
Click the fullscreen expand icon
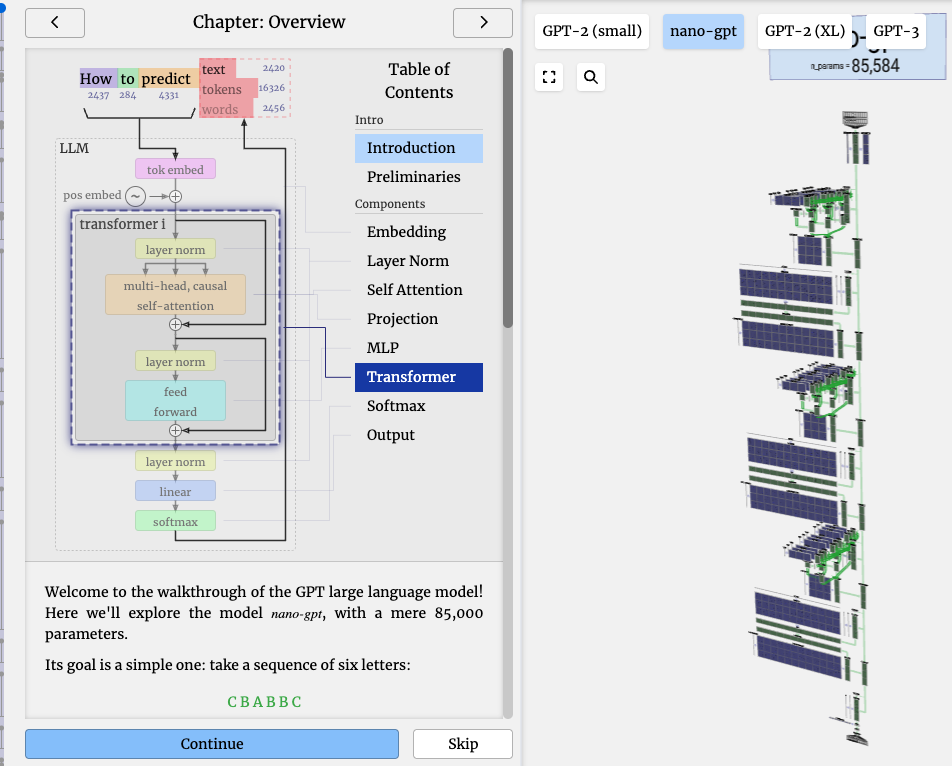(x=548, y=77)
